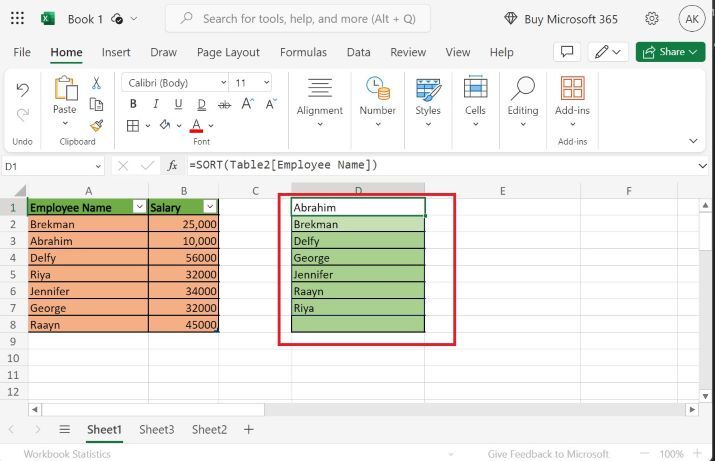This screenshot has width=715, height=461.
Task: Switch to Sheet2 tab
Action: tap(209, 430)
